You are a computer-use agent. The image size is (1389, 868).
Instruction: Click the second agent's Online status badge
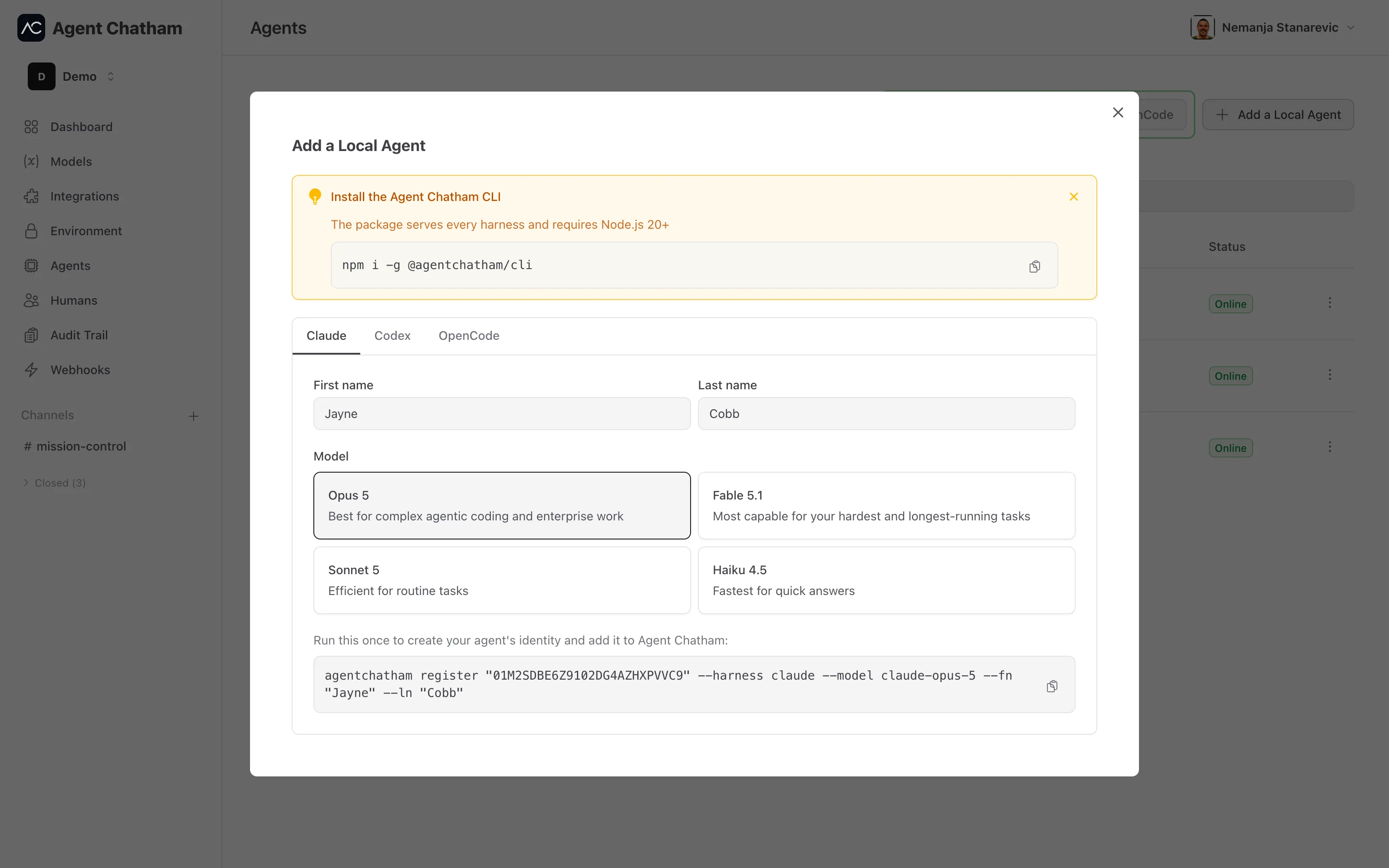pos(1231,376)
